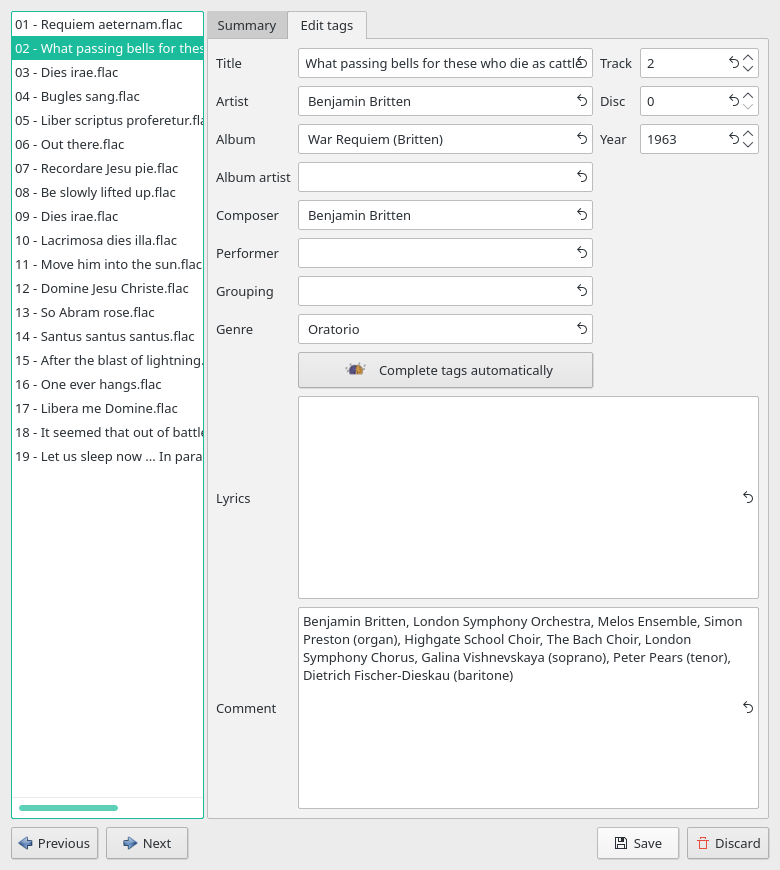Discard the tag edits
The height and width of the screenshot is (870, 780).
728,843
